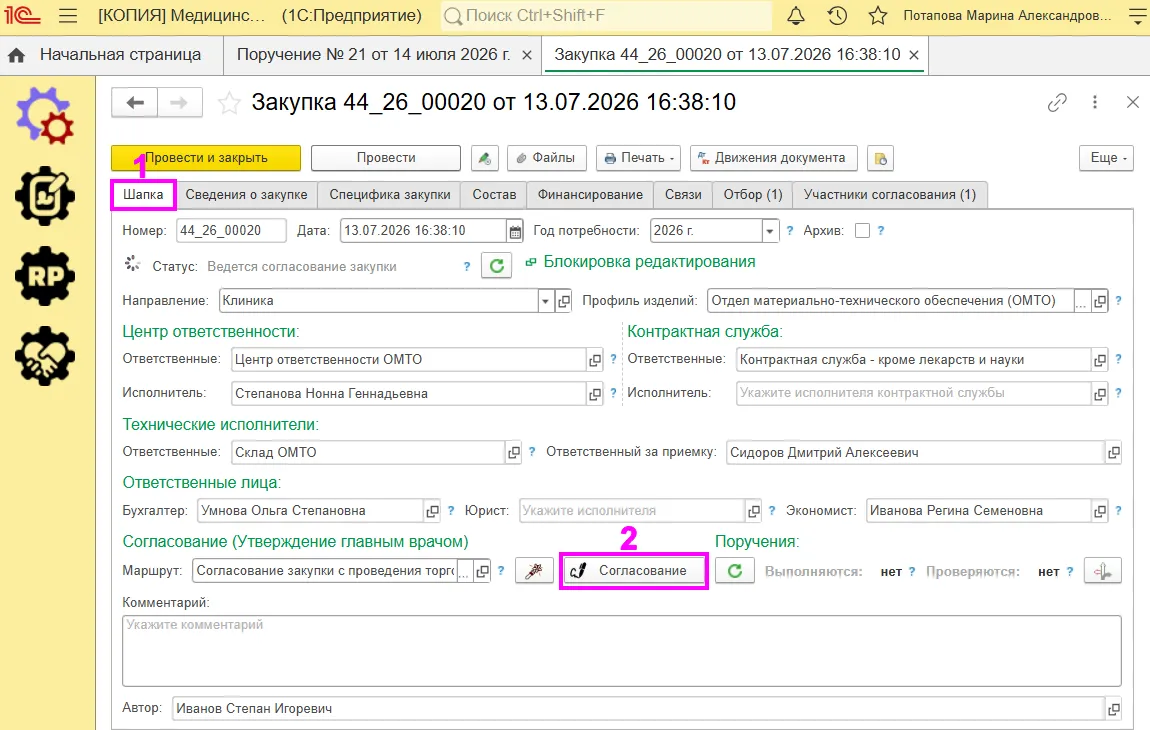The image size is (1150, 730).
Task: Open Профиль изделий selection ellipsis
Action: click(1081, 301)
